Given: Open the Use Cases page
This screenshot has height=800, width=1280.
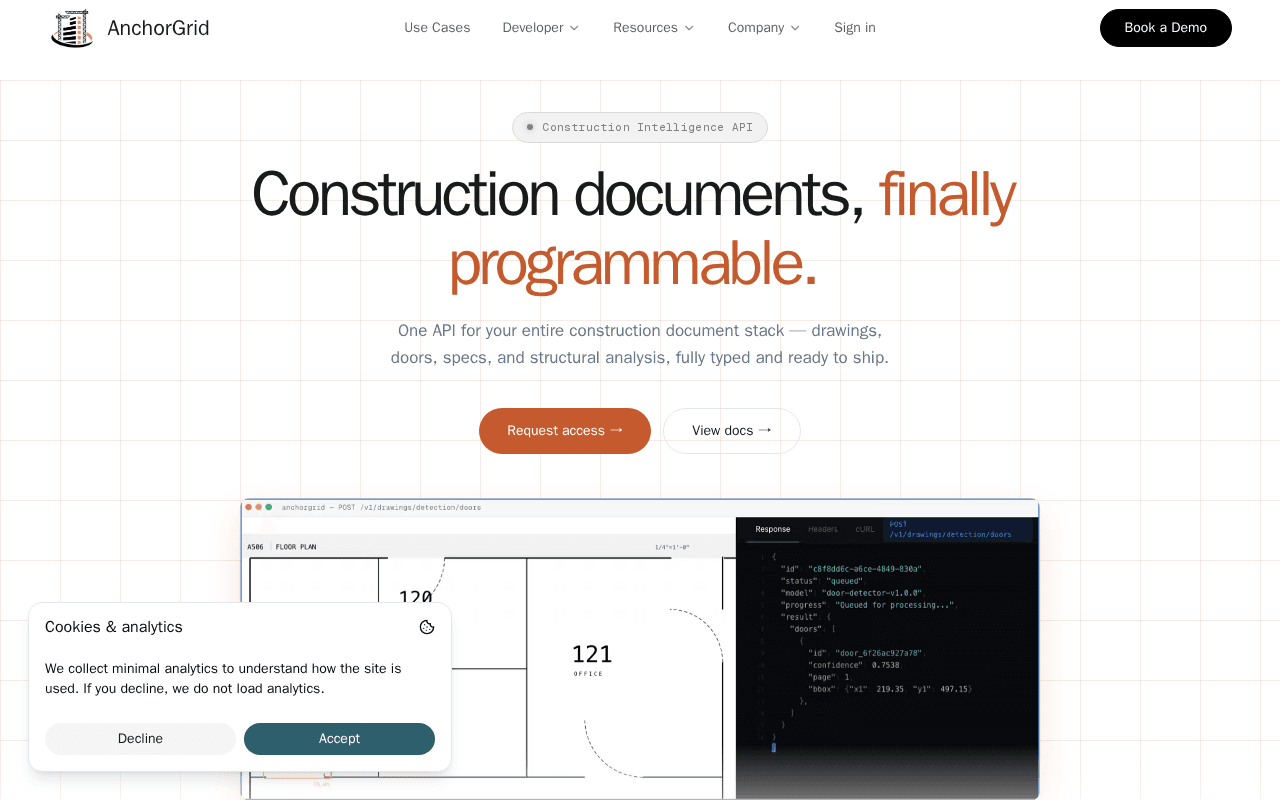Looking at the screenshot, I should [437, 28].
